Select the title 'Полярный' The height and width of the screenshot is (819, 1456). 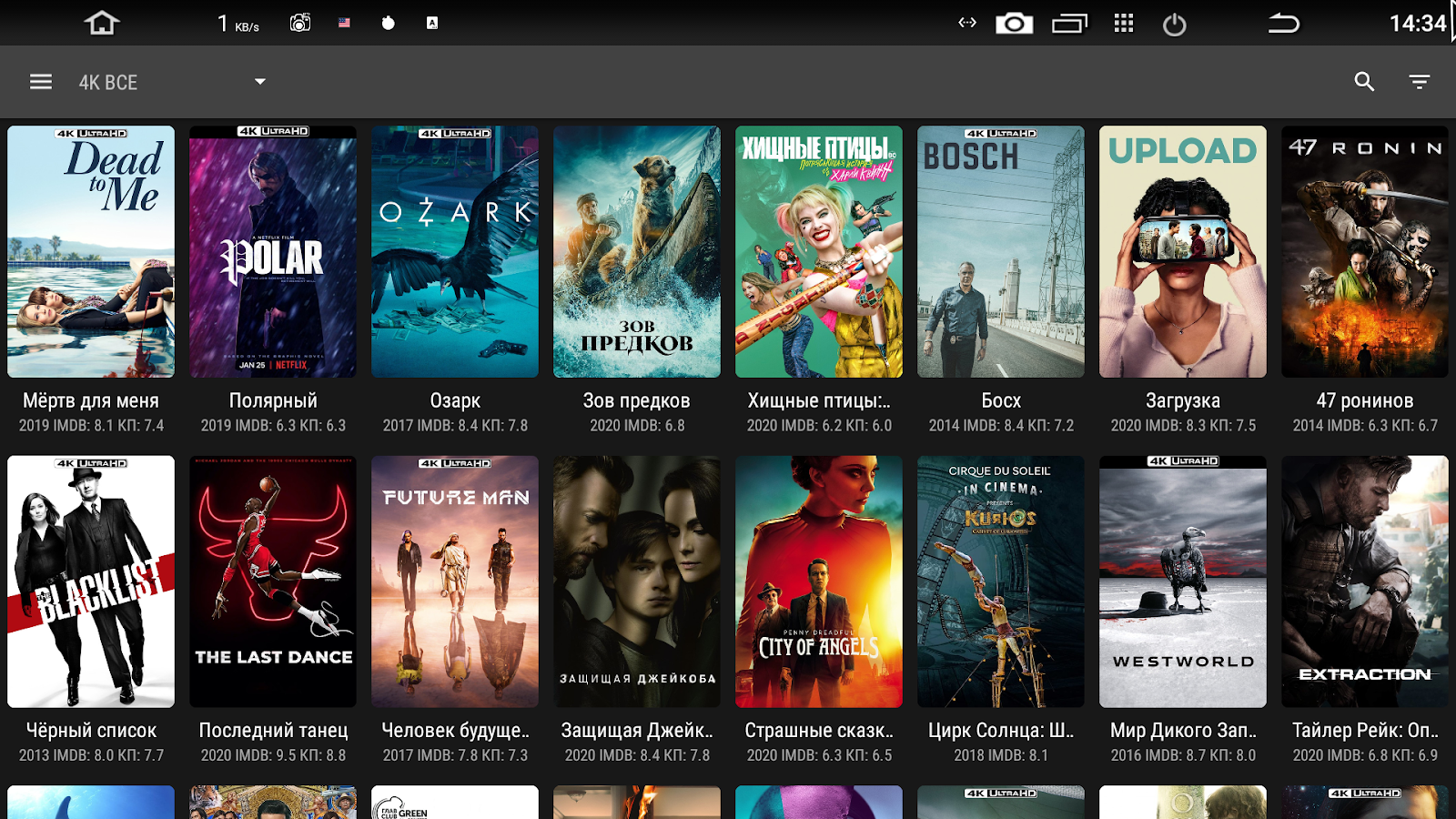pos(273,401)
